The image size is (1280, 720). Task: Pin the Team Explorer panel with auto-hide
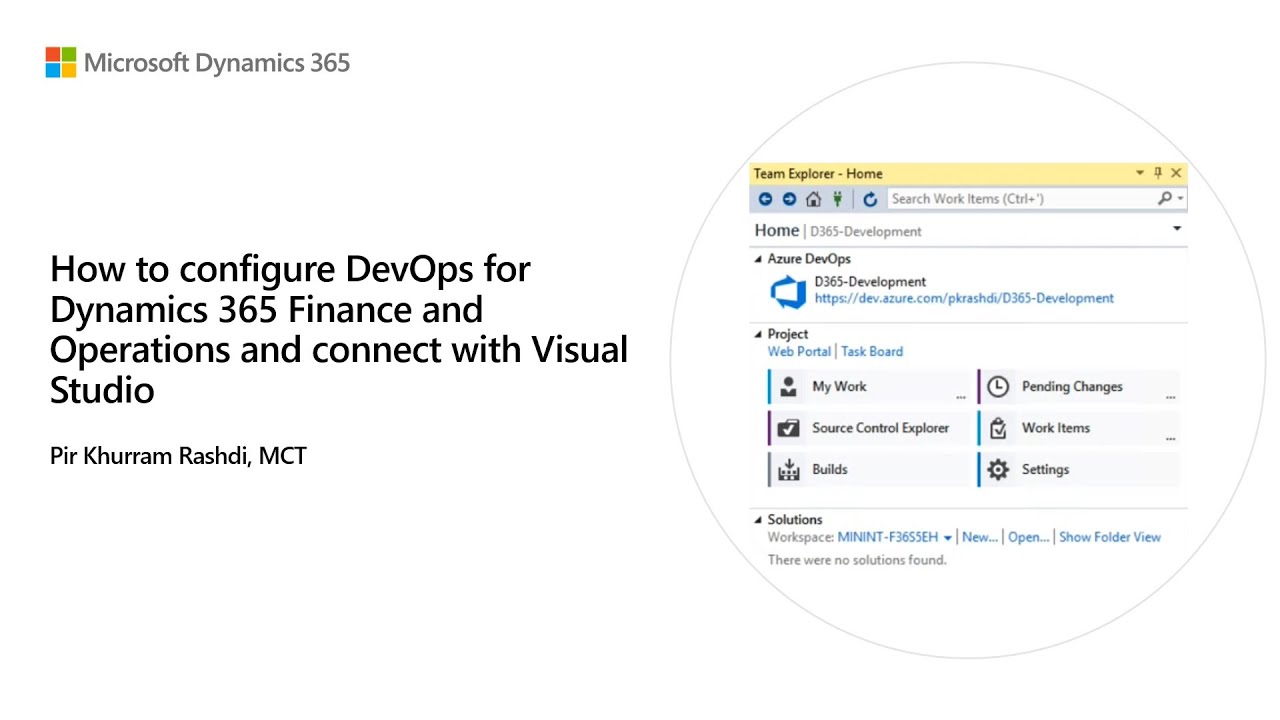click(1158, 173)
